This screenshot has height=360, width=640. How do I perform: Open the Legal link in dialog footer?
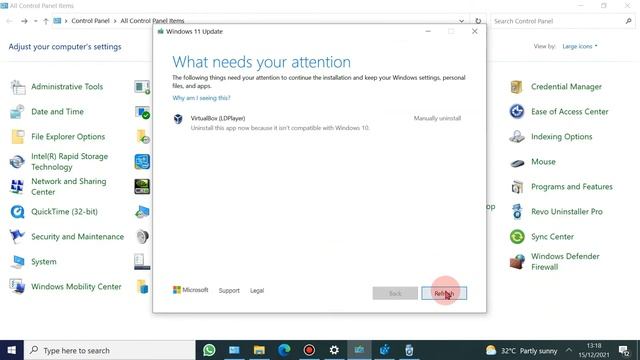tap(257, 291)
